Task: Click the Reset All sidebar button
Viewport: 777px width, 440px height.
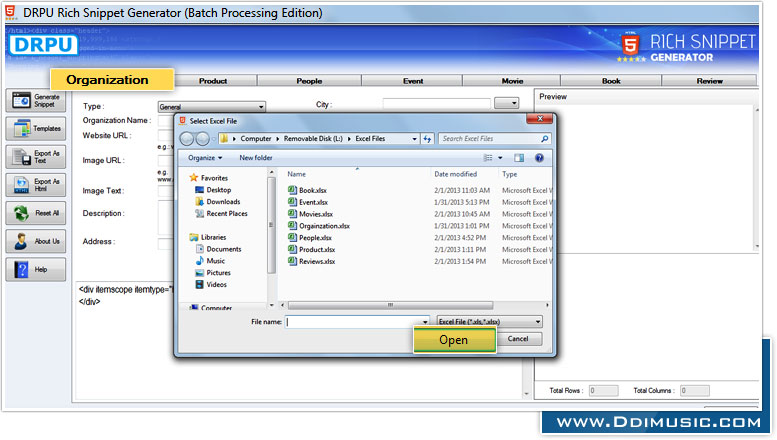Action: coord(36,213)
